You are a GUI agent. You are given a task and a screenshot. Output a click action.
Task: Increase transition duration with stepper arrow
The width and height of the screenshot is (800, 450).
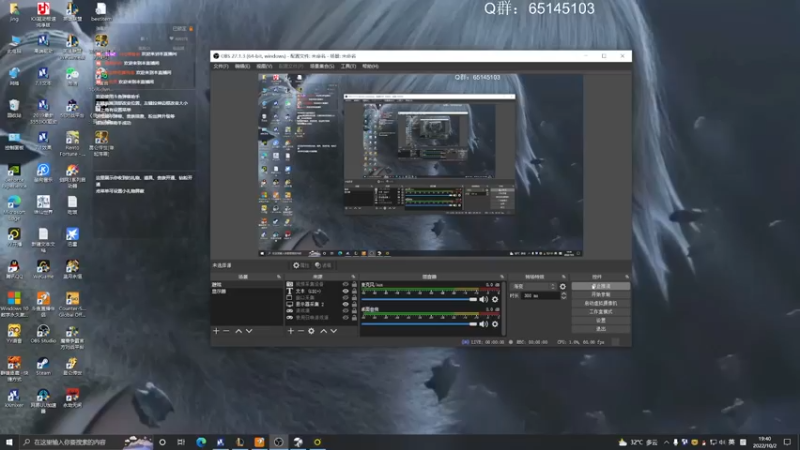coord(563,294)
